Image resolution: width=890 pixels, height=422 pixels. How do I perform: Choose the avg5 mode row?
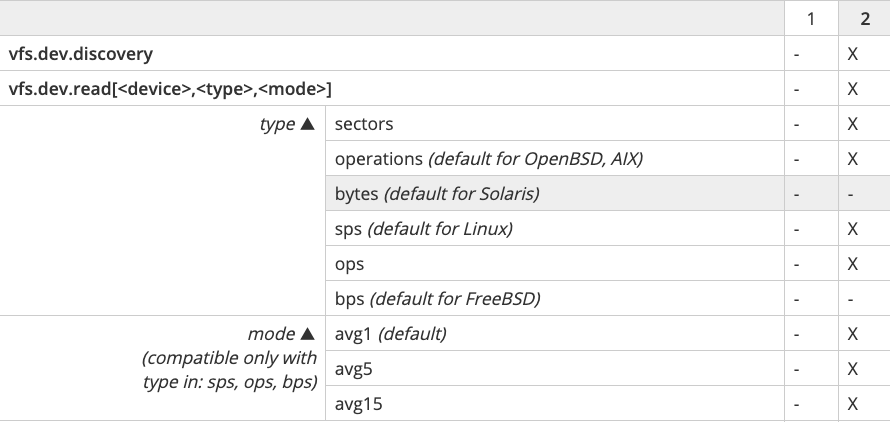tap(355, 369)
